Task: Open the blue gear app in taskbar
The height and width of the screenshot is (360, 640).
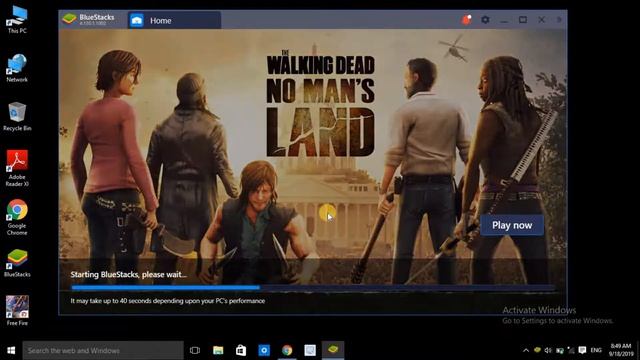Action: pyautogui.click(x=264, y=350)
